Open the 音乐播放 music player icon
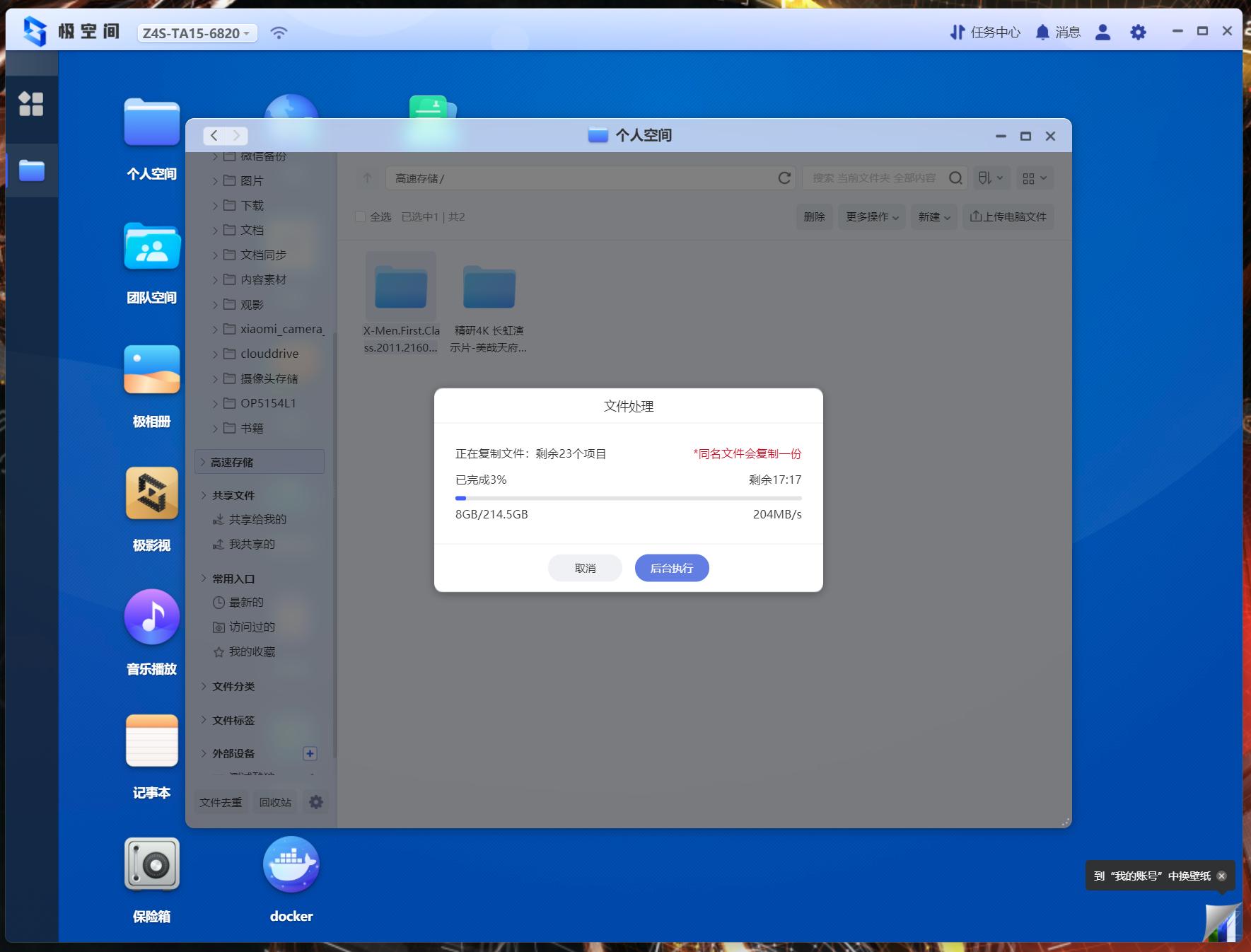 tap(151, 617)
